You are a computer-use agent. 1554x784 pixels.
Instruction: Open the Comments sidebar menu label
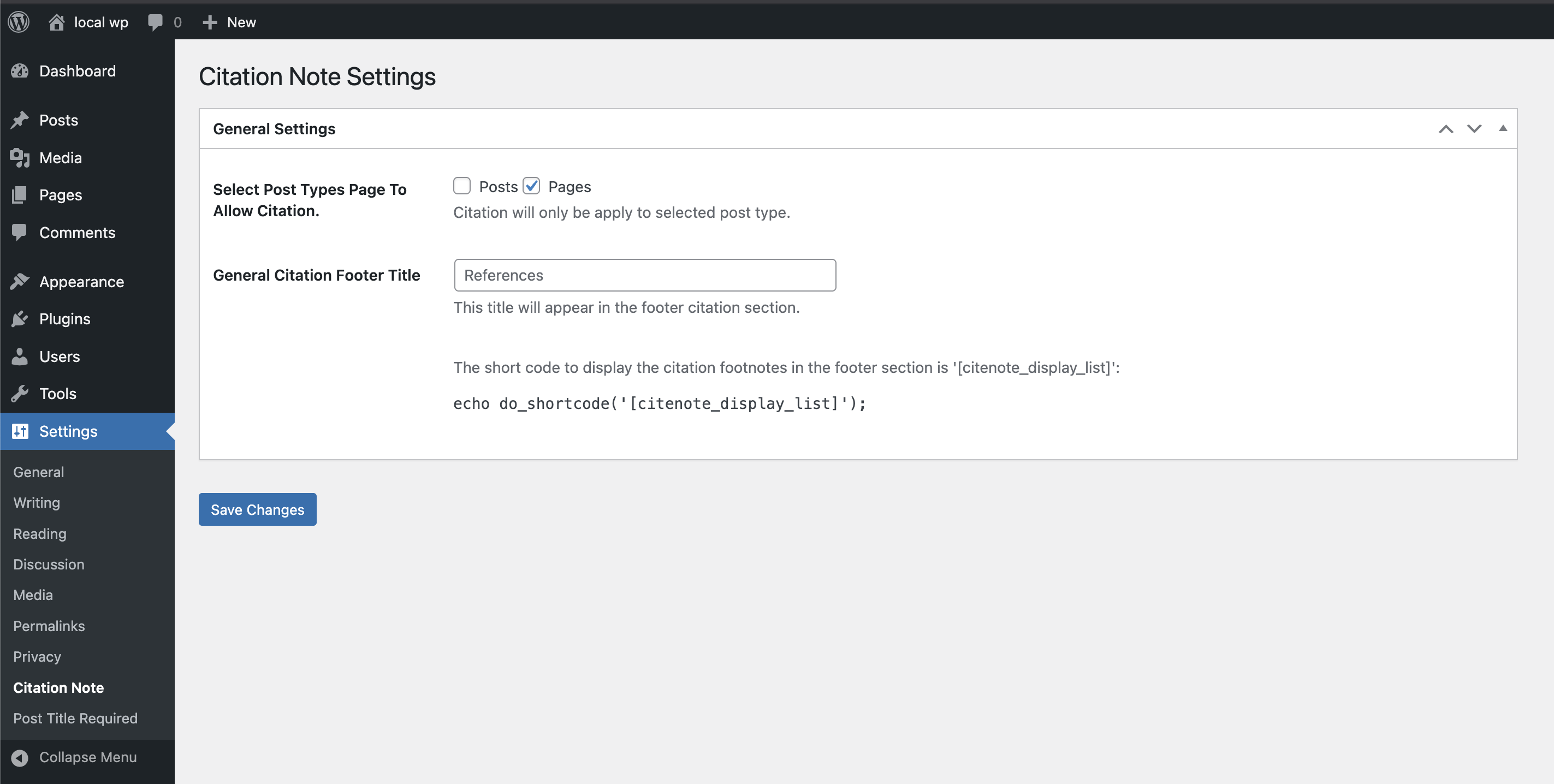[77, 232]
